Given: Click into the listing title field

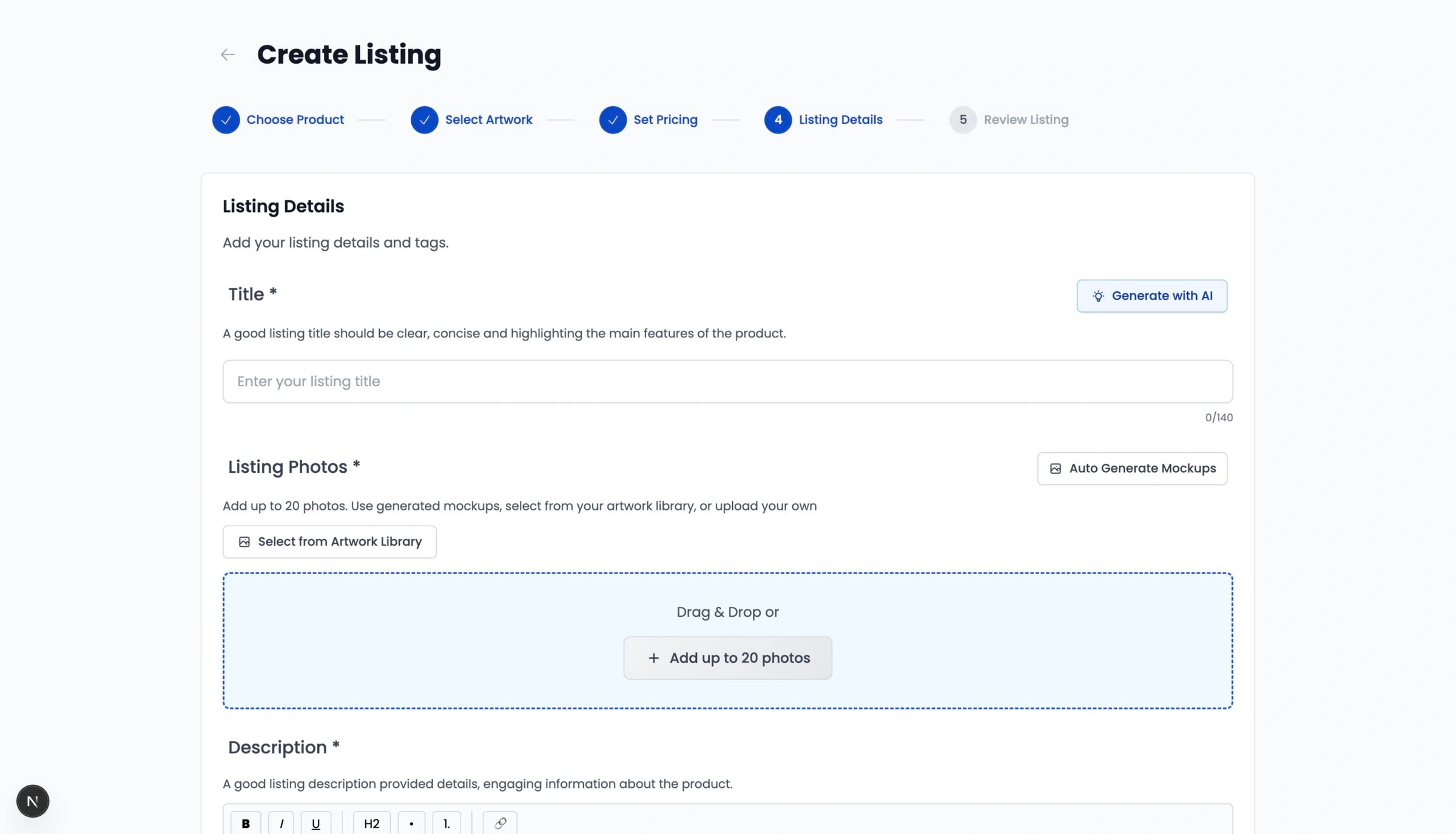Looking at the screenshot, I should [727, 381].
